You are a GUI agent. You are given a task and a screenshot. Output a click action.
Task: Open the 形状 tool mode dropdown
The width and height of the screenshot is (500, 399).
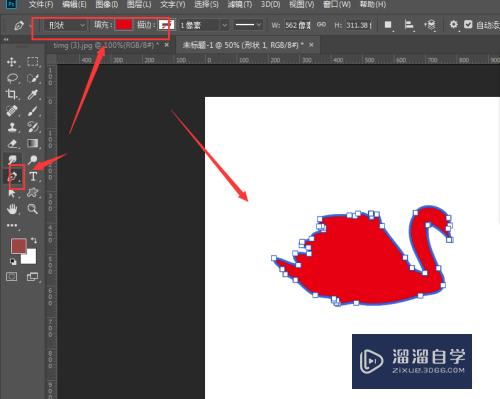click(x=65, y=25)
